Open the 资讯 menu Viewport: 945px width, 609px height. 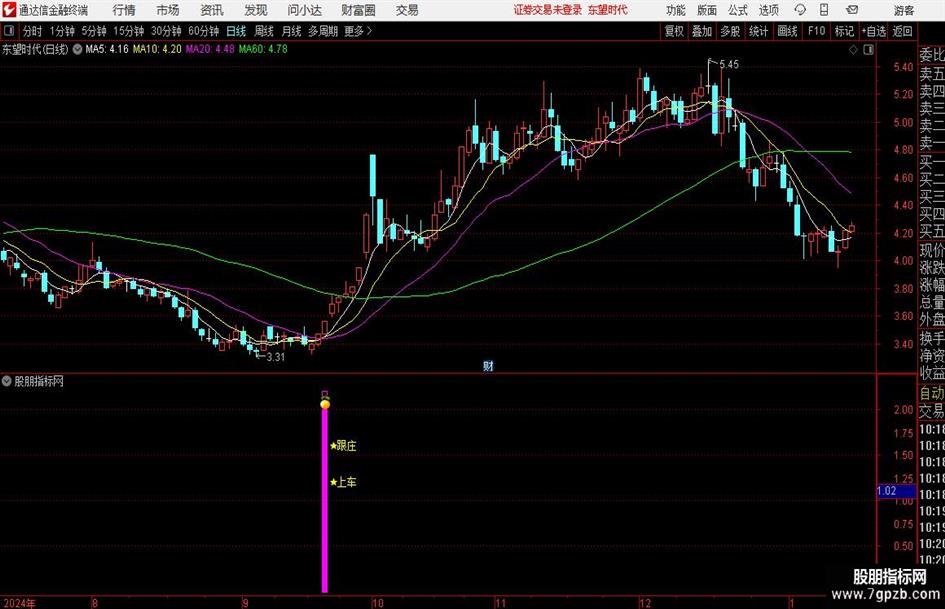point(212,10)
